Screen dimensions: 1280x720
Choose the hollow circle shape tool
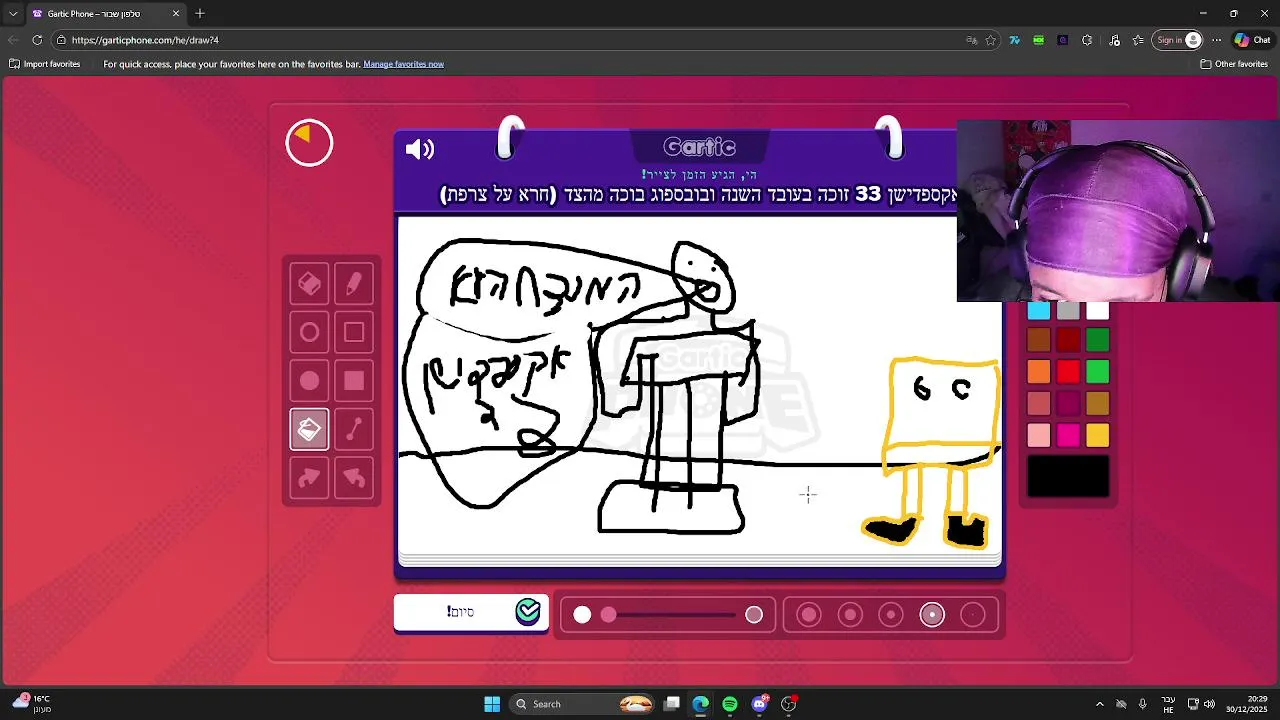coord(309,332)
